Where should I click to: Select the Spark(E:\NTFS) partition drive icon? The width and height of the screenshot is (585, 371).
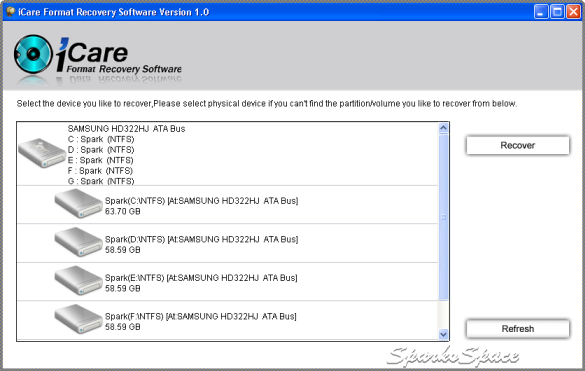[78, 280]
